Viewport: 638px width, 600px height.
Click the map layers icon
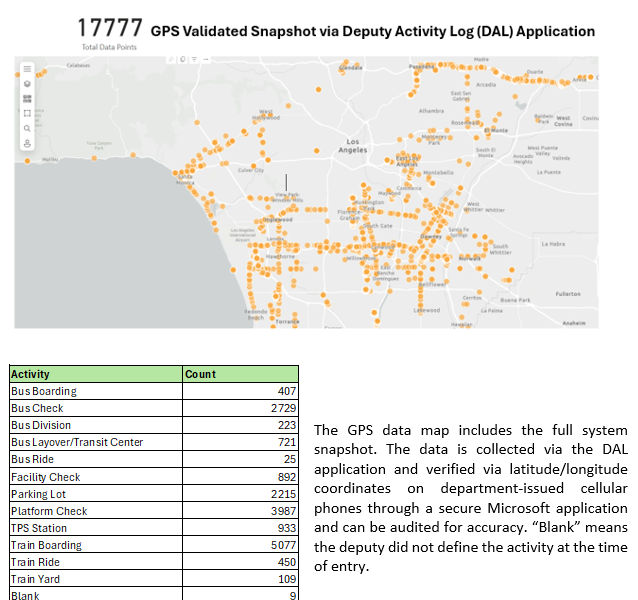pos(27,84)
